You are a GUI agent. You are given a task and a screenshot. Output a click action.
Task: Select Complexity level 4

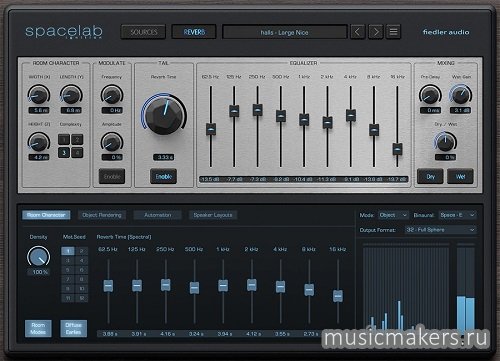click(x=77, y=152)
